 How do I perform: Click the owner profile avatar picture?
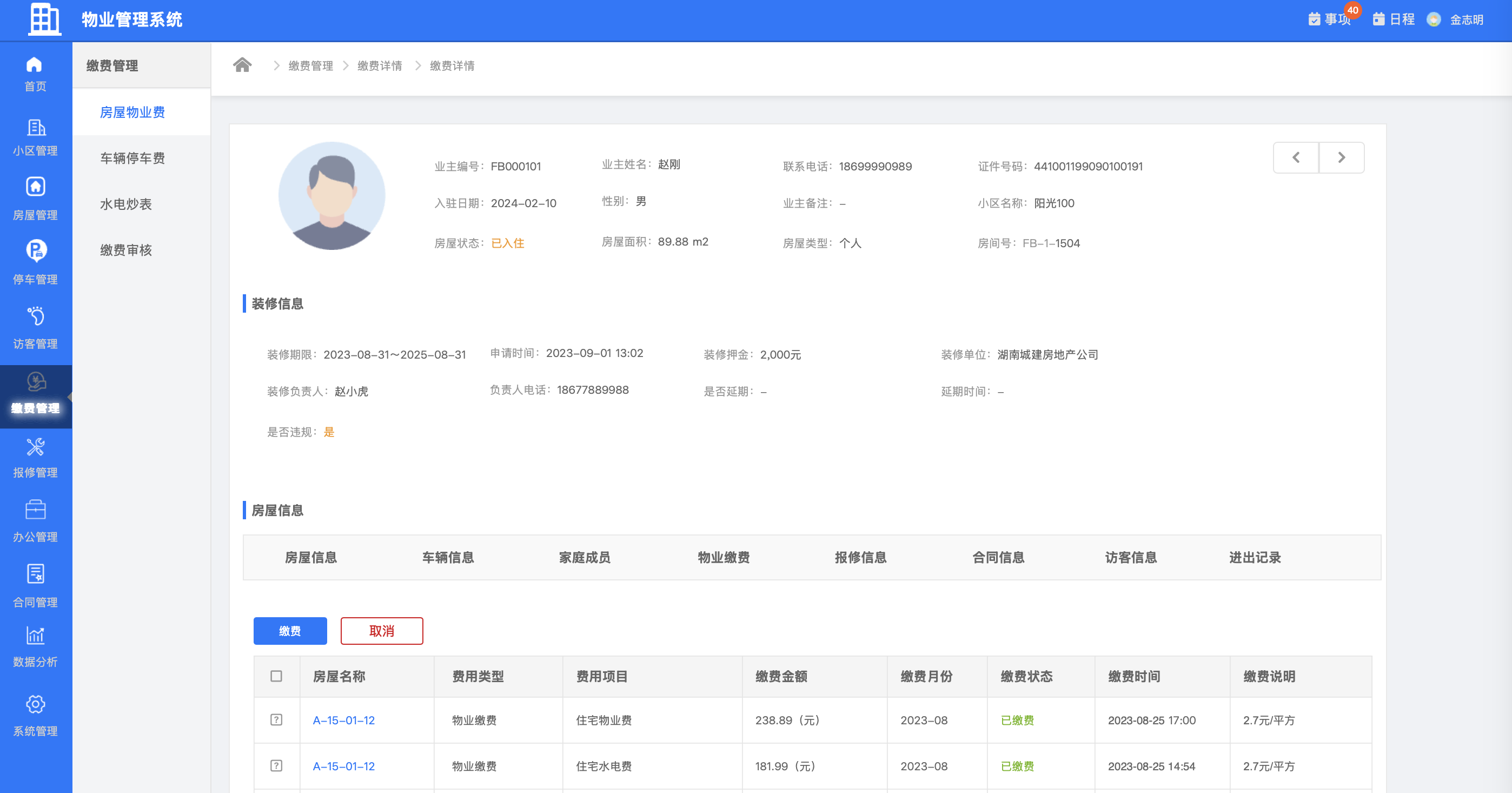pyautogui.click(x=331, y=195)
